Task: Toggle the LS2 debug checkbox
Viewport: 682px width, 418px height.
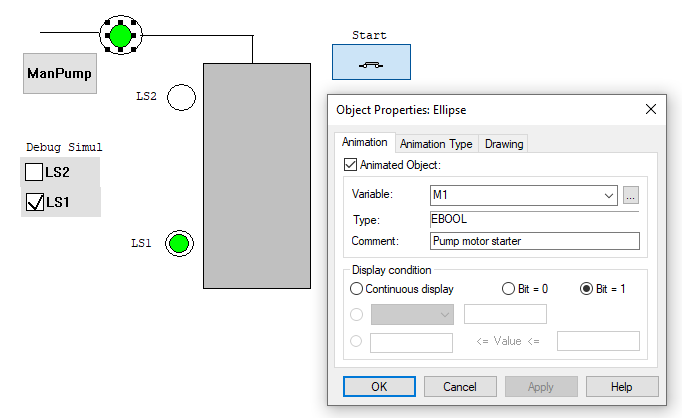Action: [x=34, y=172]
